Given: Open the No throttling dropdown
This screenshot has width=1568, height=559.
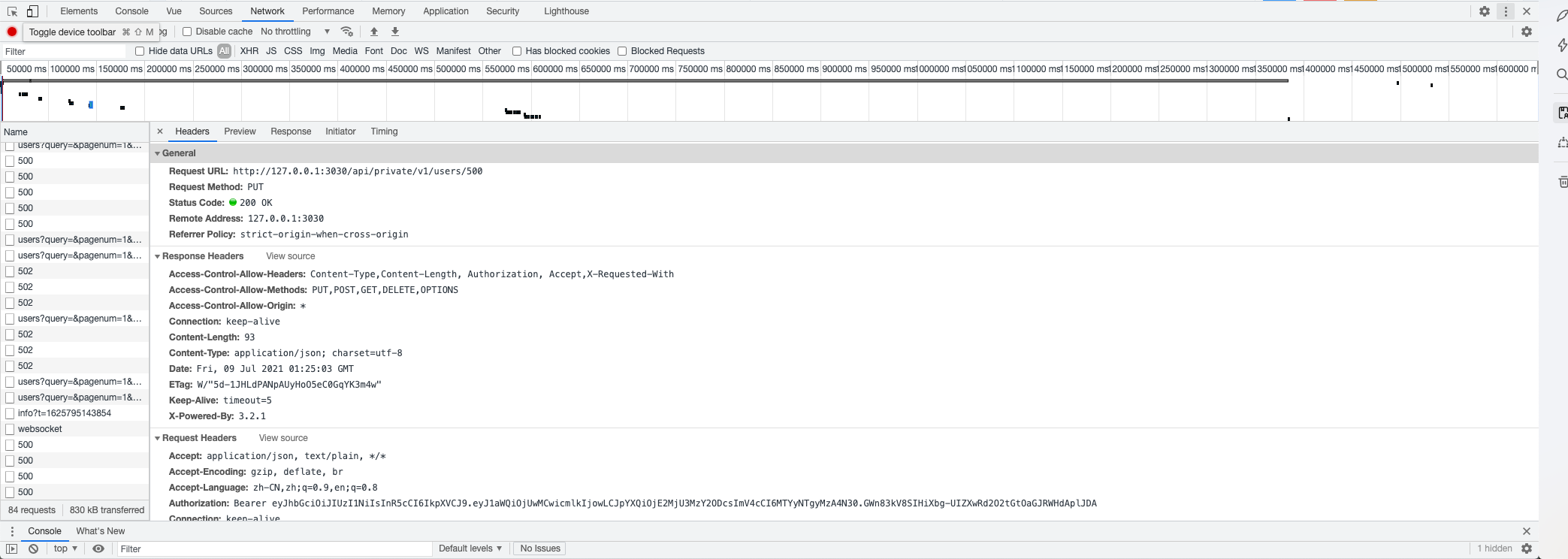Looking at the screenshot, I should pyautogui.click(x=295, y=32).
